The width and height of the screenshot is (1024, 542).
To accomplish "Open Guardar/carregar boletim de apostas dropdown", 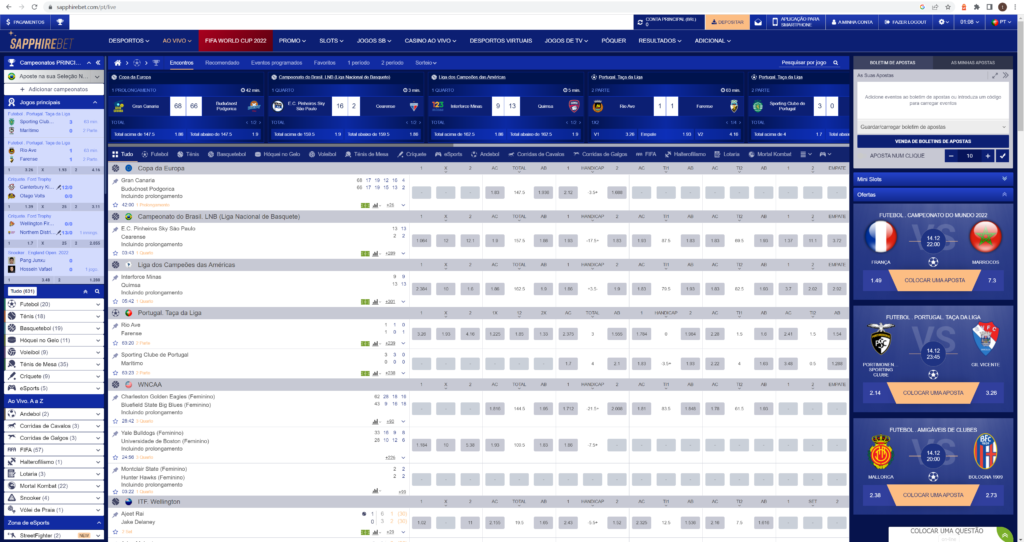I will point(933,127).
